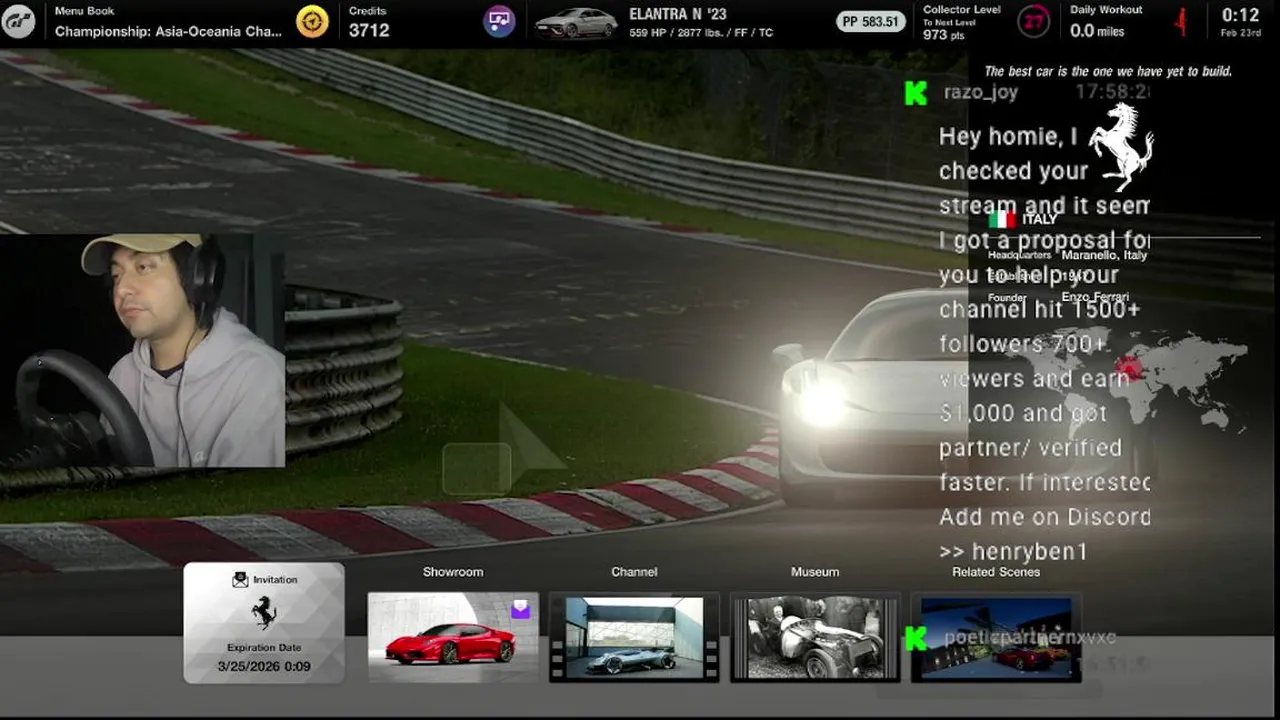
Task: Open the Channel video thumbnail
Action: point(634,637)
